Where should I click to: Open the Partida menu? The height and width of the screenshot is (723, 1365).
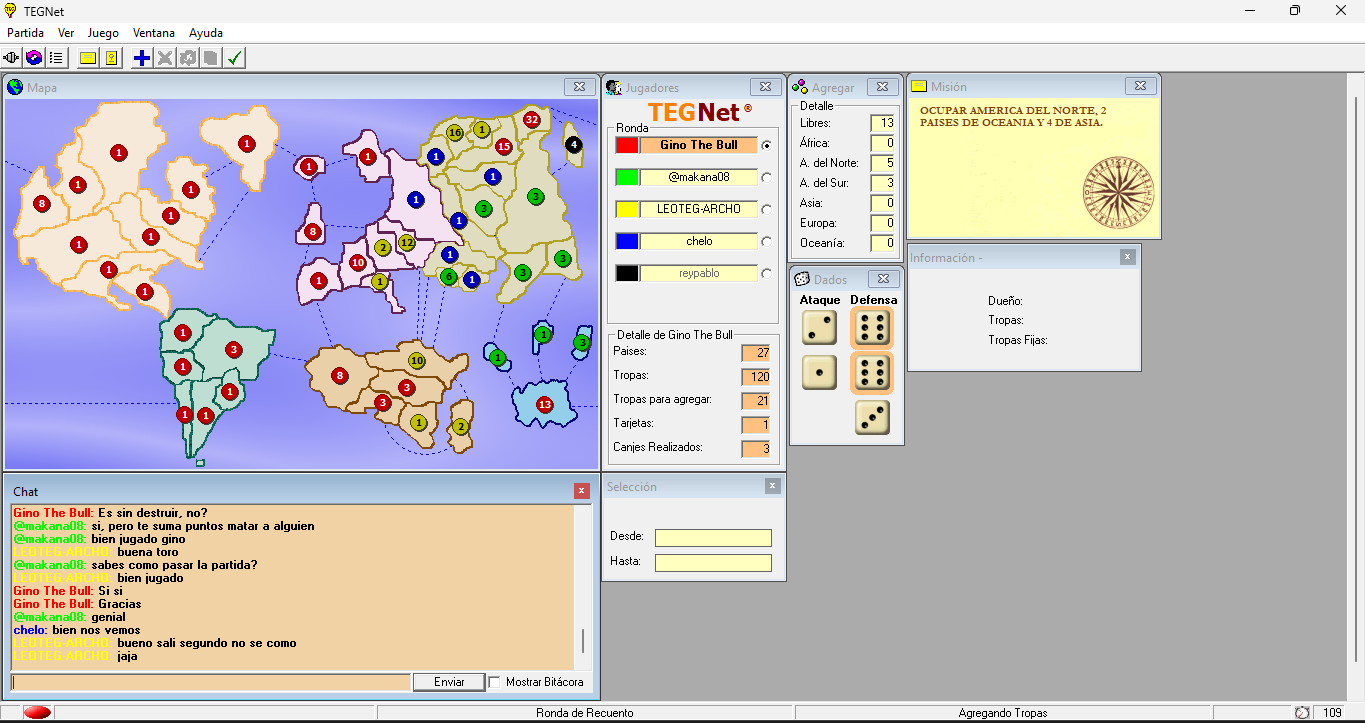coord(26,33)
